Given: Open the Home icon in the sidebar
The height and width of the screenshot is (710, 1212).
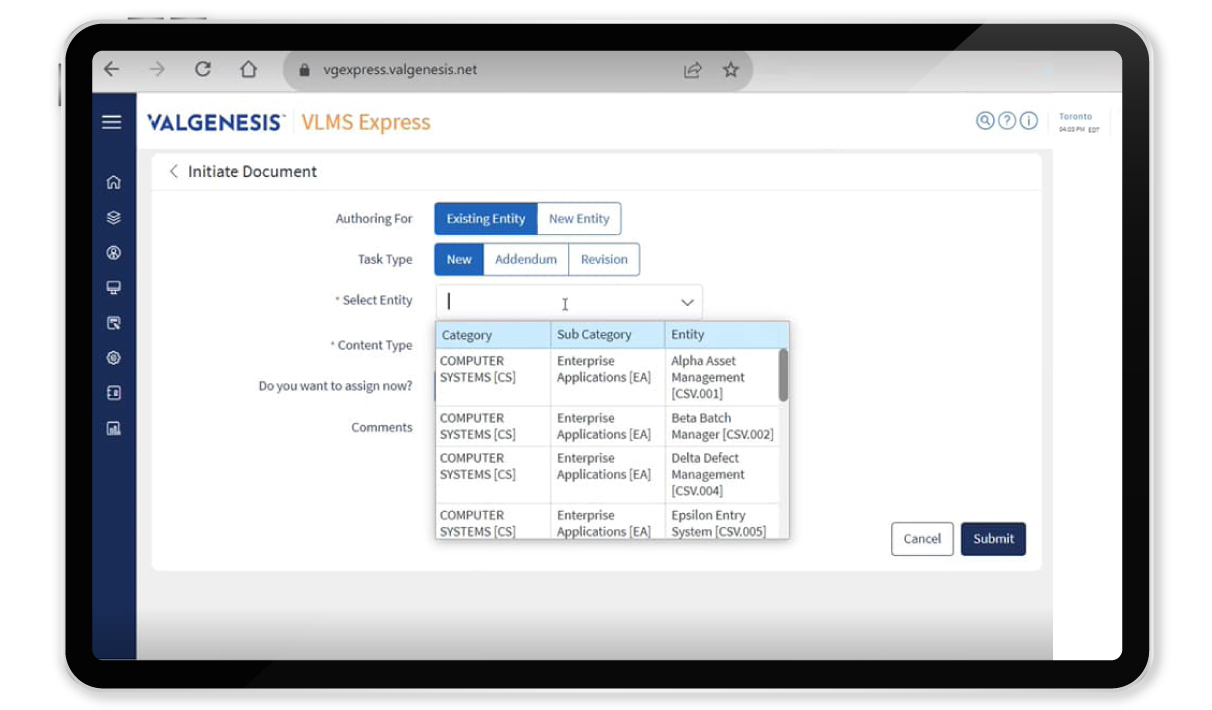Looking at the screenshot, I should 113,183.
